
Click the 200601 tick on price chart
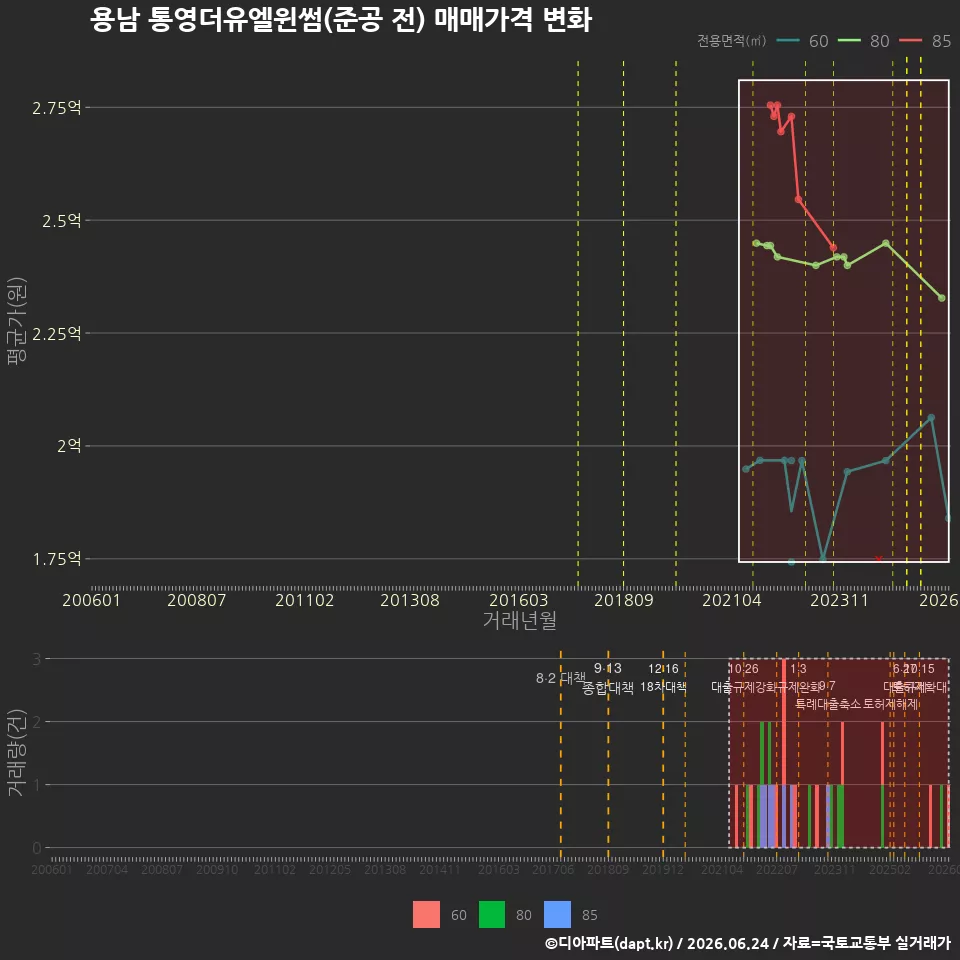91,600
